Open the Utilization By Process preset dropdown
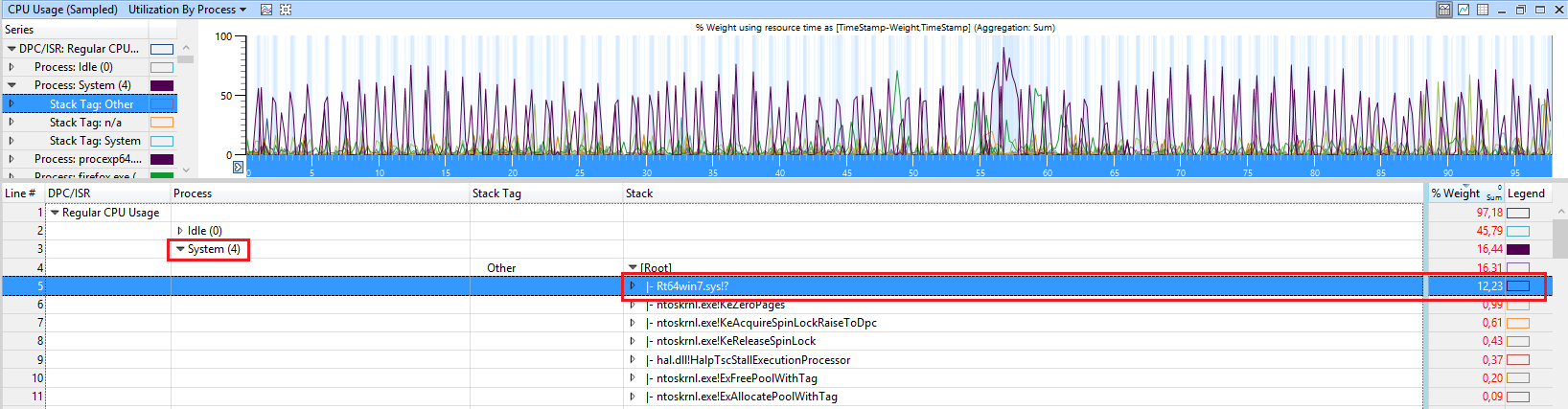The height and width of the screenshot is (409, 1568). [187, 10]
